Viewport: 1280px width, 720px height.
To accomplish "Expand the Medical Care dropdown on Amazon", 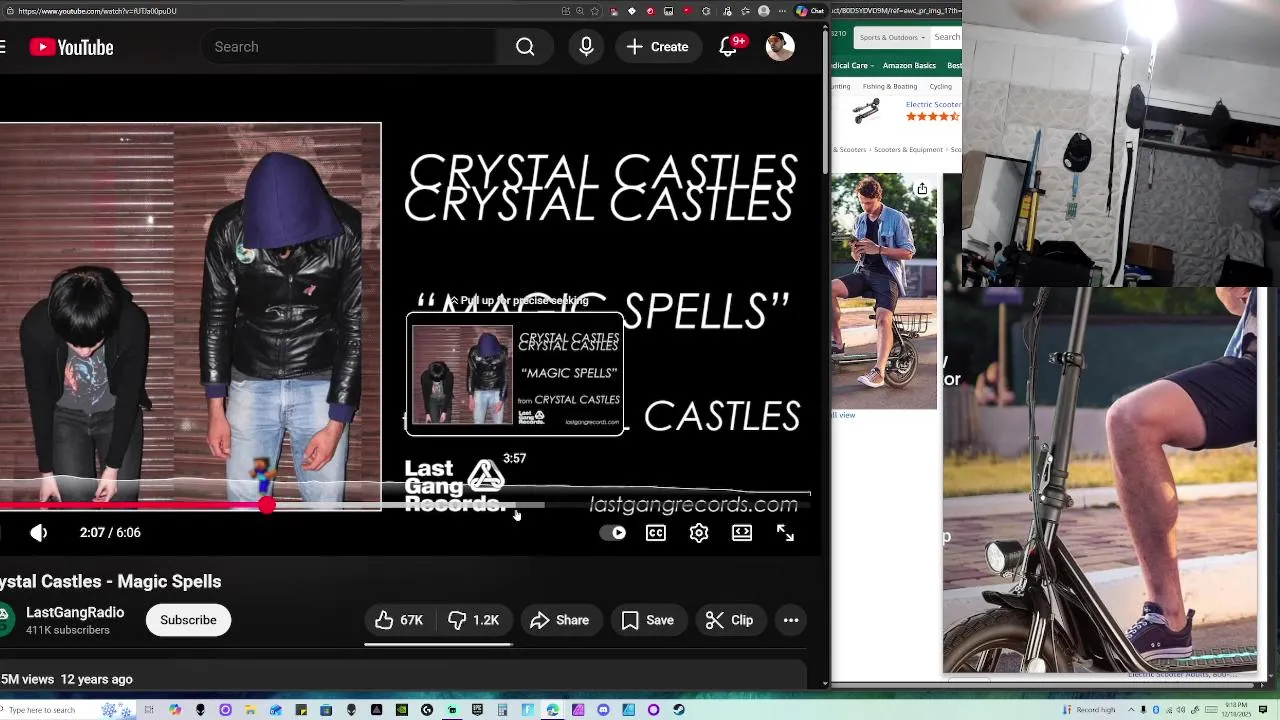I will point(852,65).
